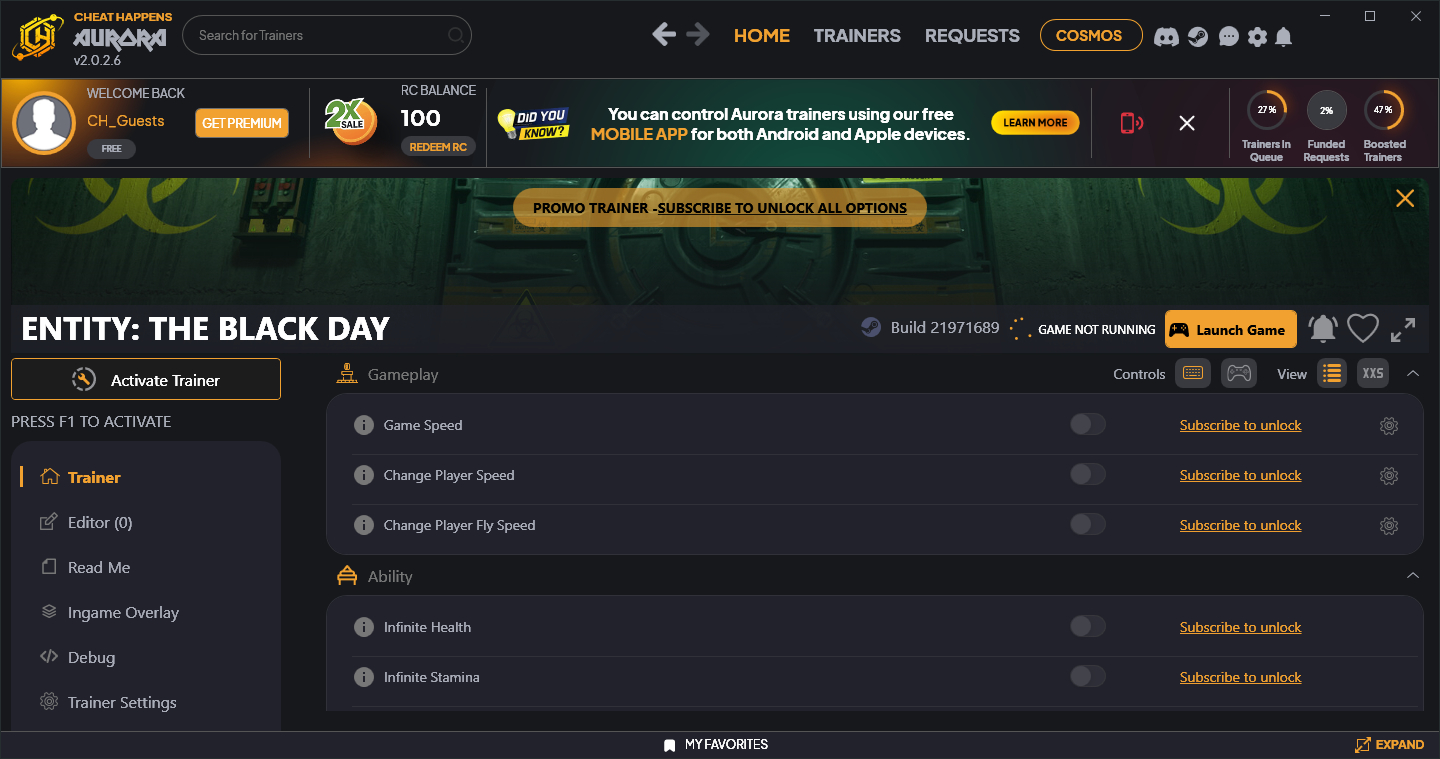The width and height of the screenshot is (1440, 759).
Task: Open Read Me in sidebar
Action: coord(99,567)
